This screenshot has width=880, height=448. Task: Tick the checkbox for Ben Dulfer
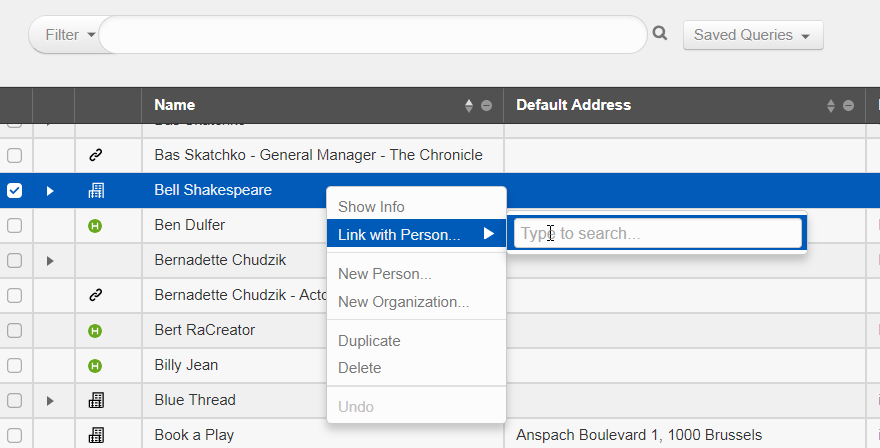15,225
